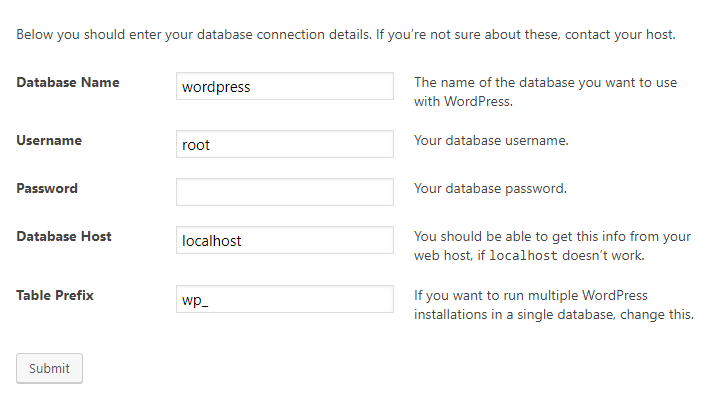This screenshot has height=399, width=716.
Task: Click the typed 'wordpress' value text
Action: tap(216, 87)
